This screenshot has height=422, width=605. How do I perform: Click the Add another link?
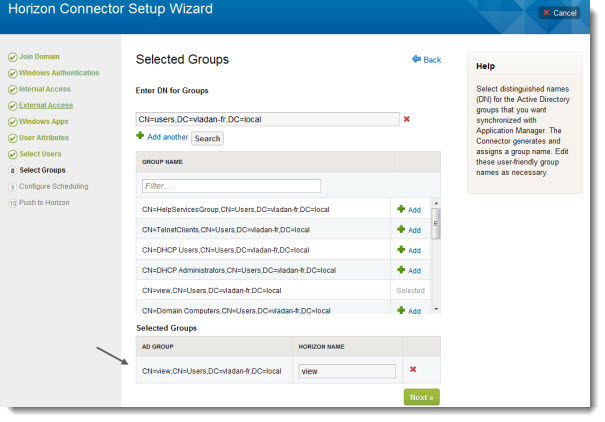[167, 137]
